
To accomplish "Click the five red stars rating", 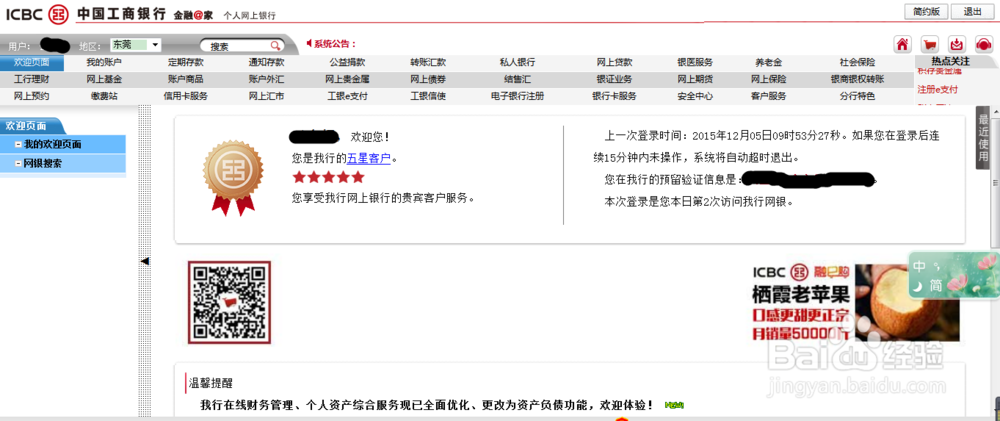I will tap(328, 177).
